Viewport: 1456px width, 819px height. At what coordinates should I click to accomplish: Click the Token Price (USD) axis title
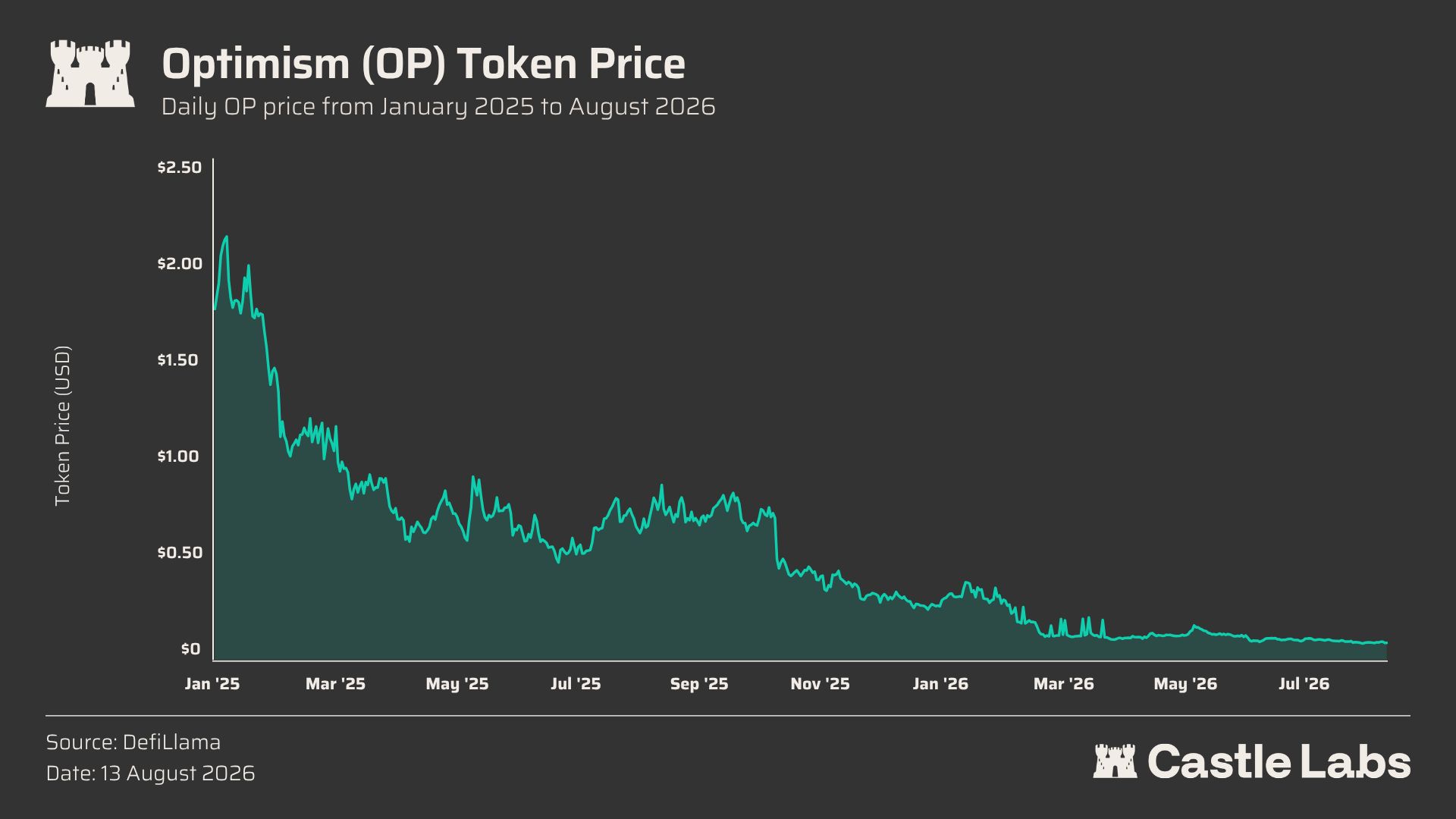[x=62, y=426]
